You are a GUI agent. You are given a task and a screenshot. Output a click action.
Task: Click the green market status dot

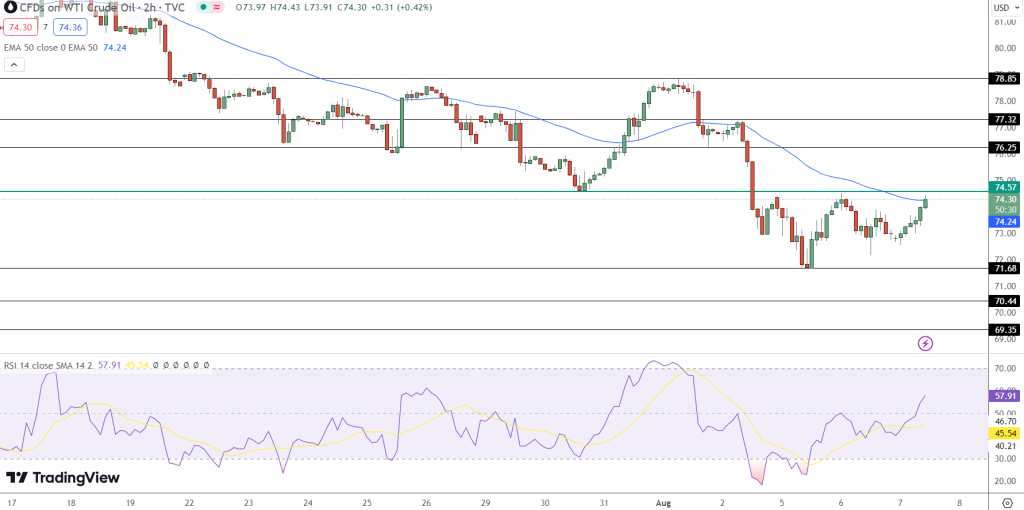click(x=203, y=7)
